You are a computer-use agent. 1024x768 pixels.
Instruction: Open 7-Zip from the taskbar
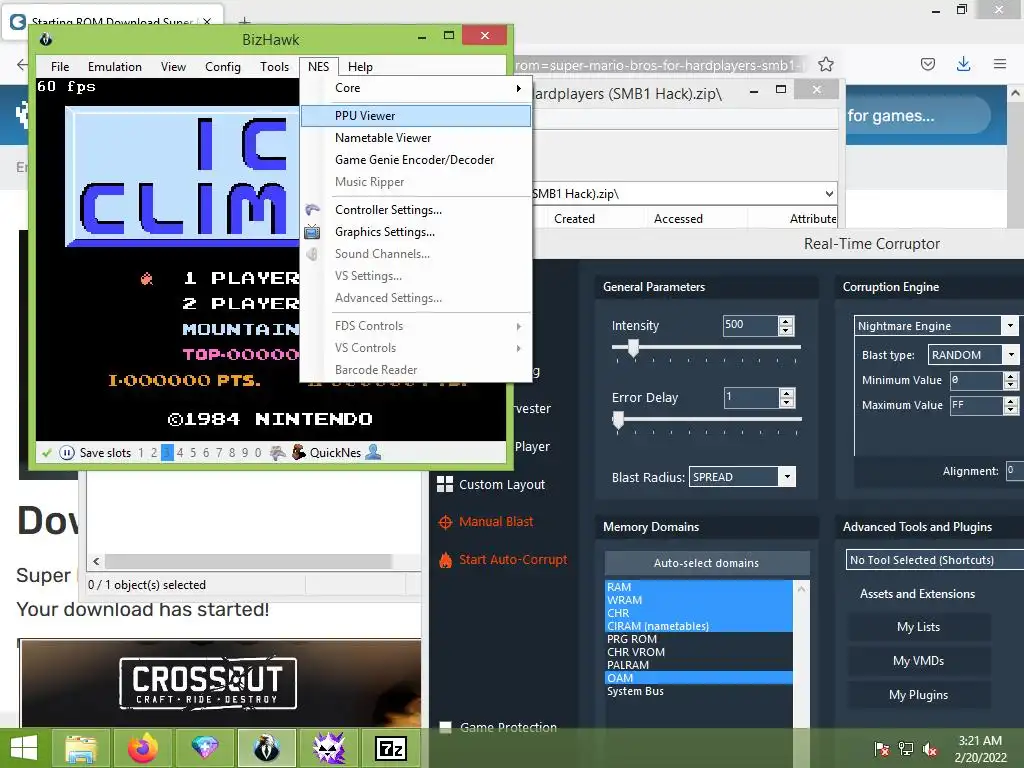[391, 748]
